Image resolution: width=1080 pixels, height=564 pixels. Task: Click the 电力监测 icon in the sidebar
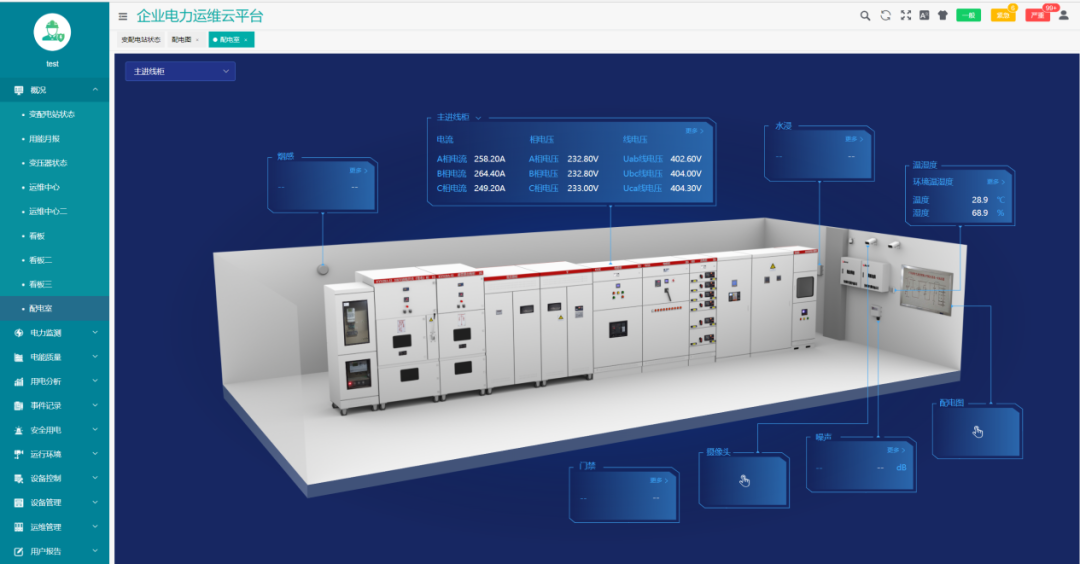[19, 333]
